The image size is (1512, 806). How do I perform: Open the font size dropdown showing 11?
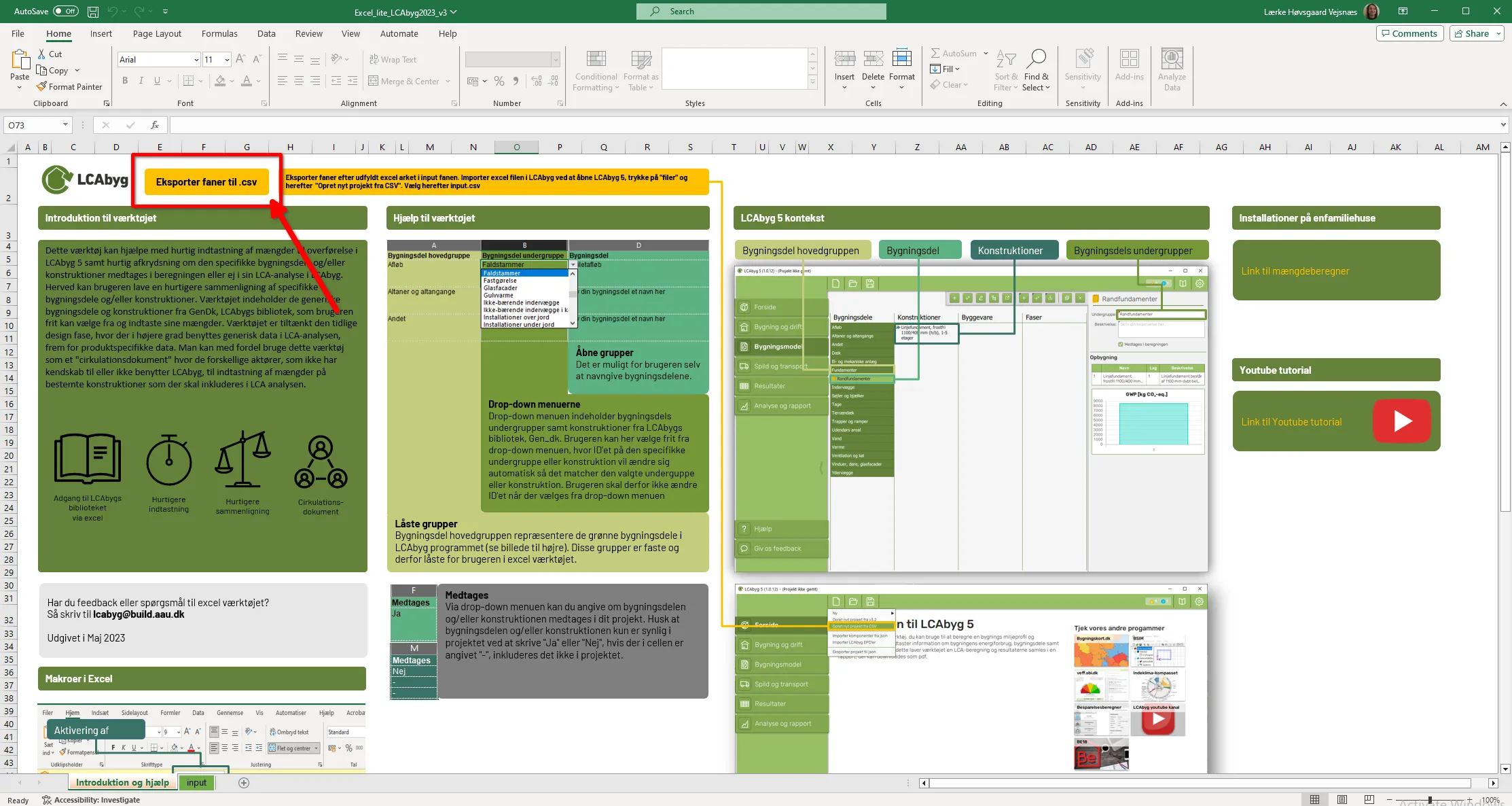point(227,60)
